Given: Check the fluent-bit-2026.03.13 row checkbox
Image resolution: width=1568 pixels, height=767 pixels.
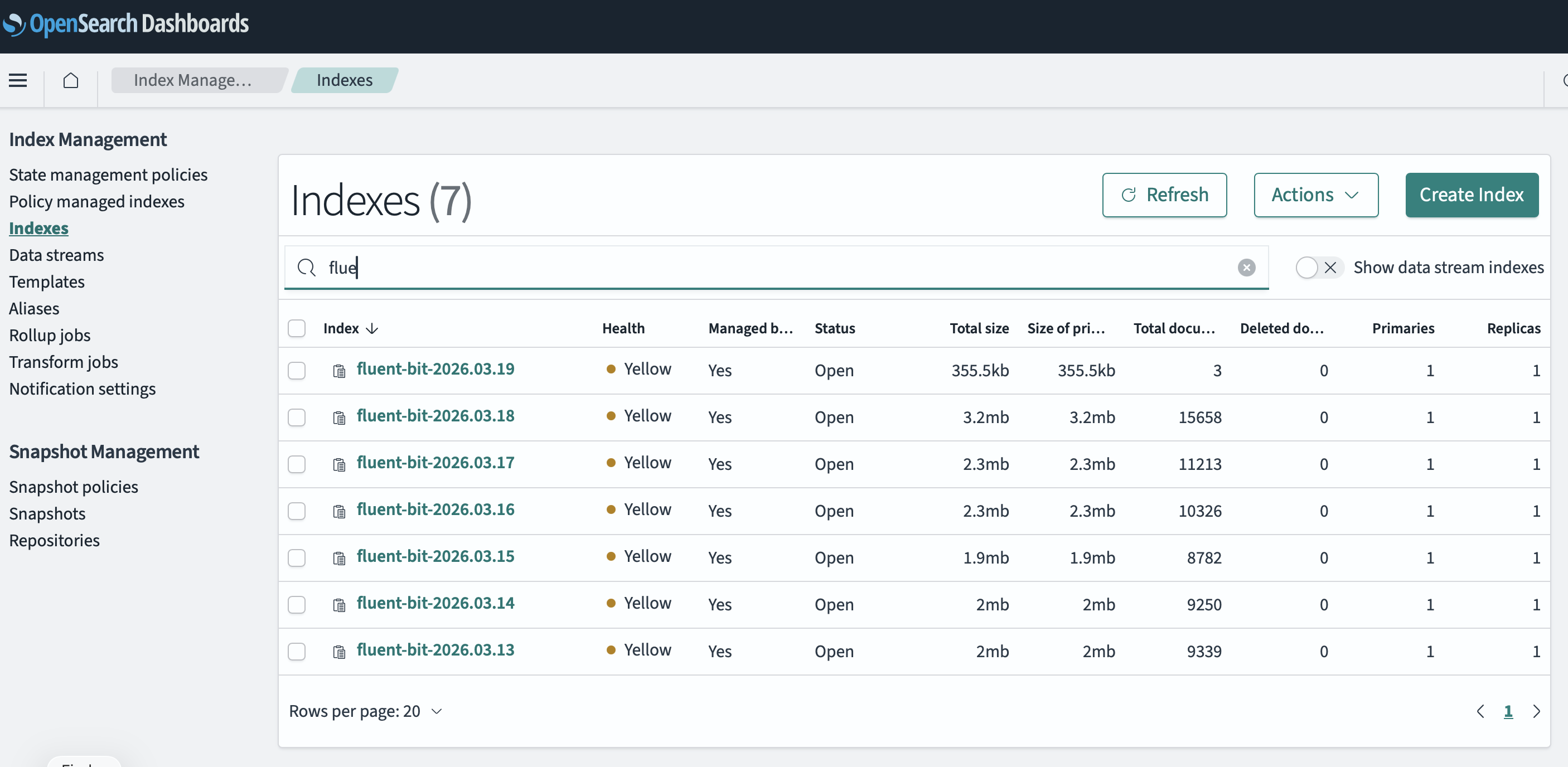Looking at the screenshot, I should tap(297, 652).
